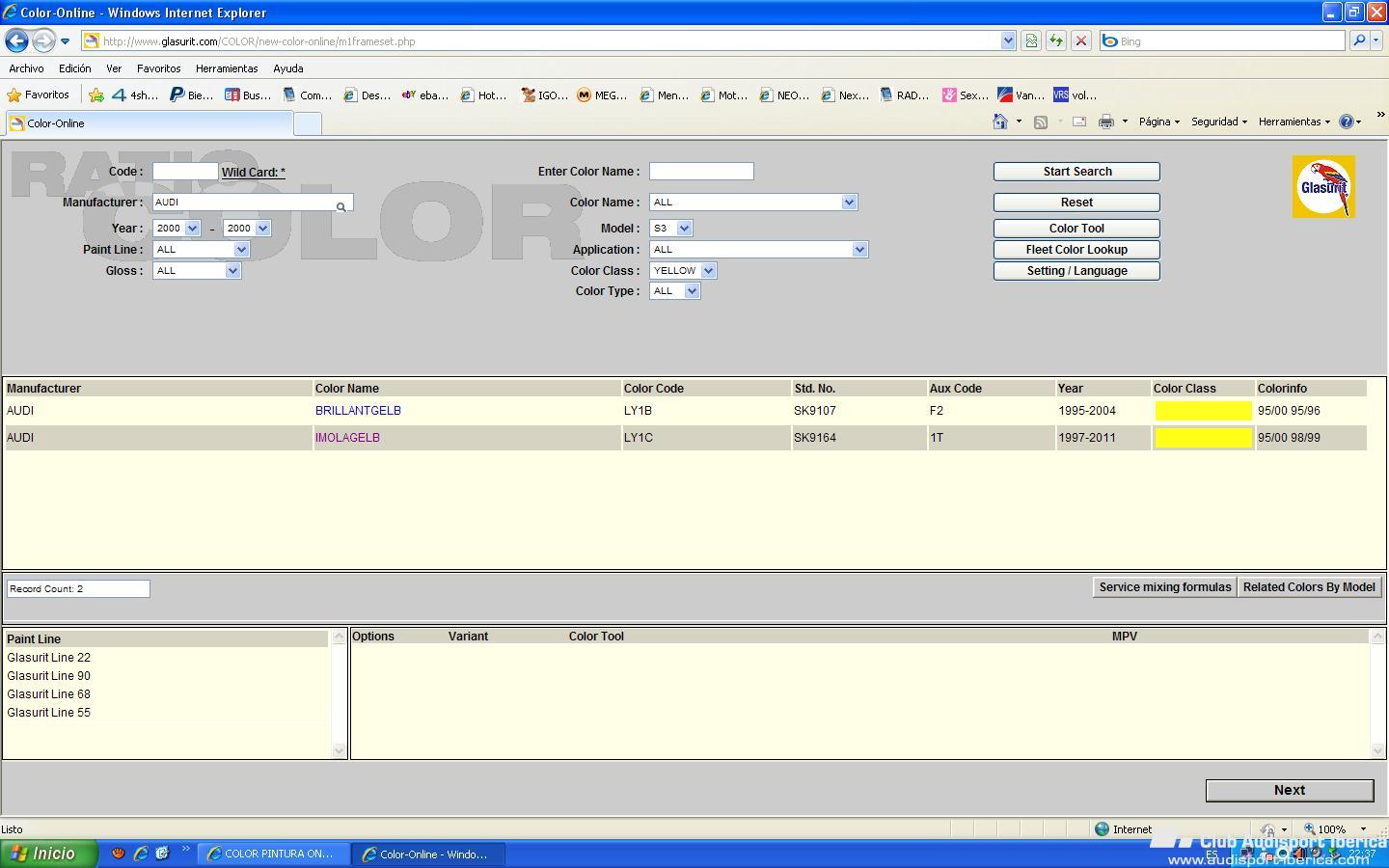Open the PayPal Bie... favorite bookmark
Viewport: 1389px width, 868px height.
(x=191, y=95)
